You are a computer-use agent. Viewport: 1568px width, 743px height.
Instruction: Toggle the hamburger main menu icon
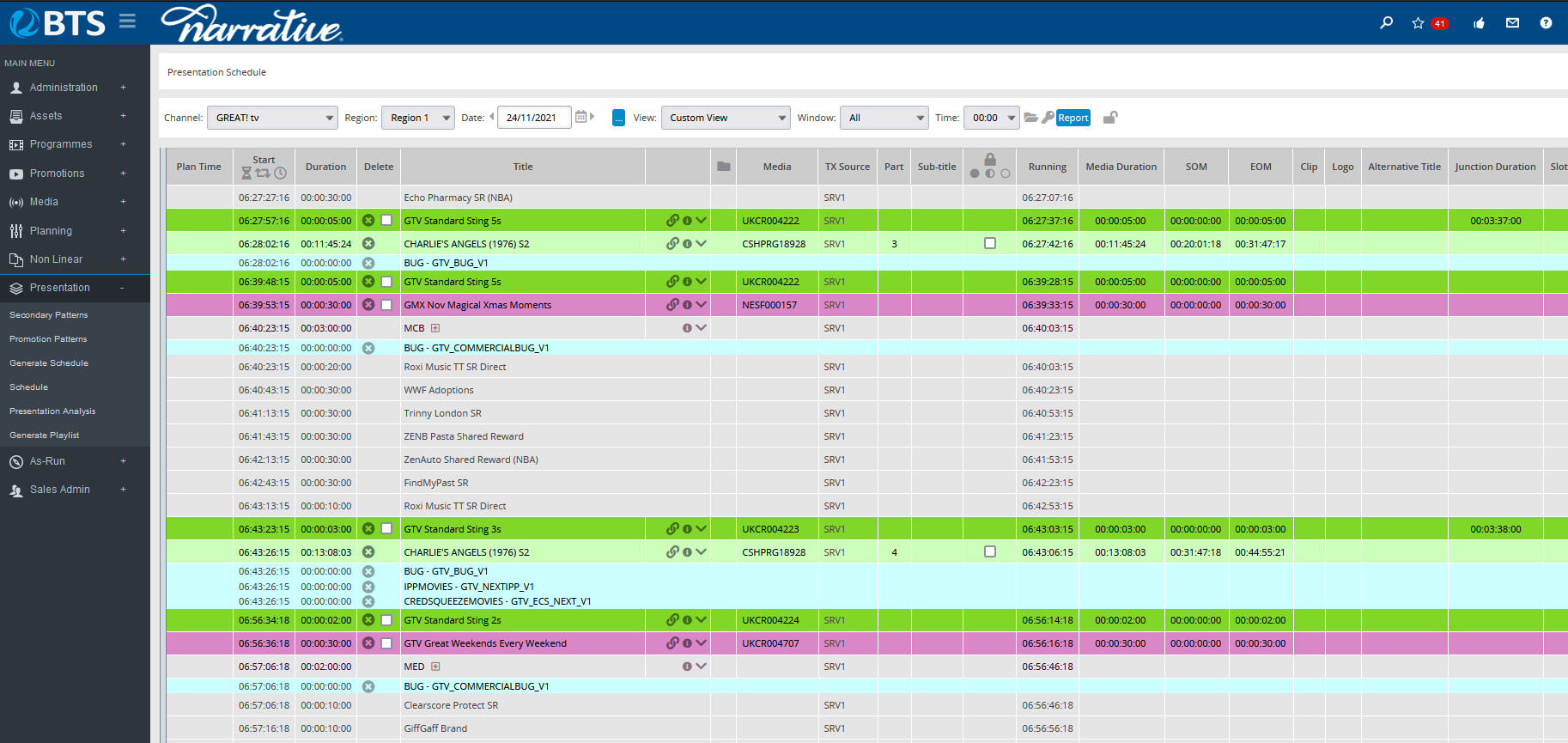tap(127, 21)
